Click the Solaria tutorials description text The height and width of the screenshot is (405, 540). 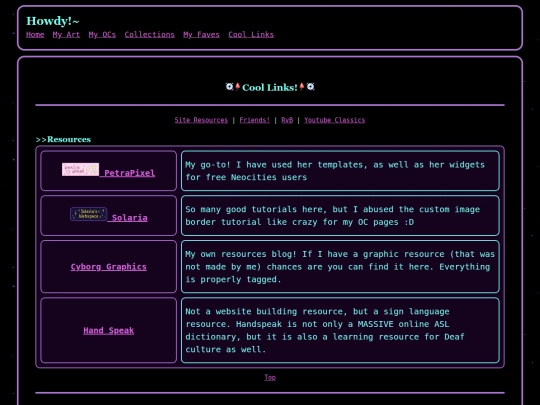click(x=332, y=216)
